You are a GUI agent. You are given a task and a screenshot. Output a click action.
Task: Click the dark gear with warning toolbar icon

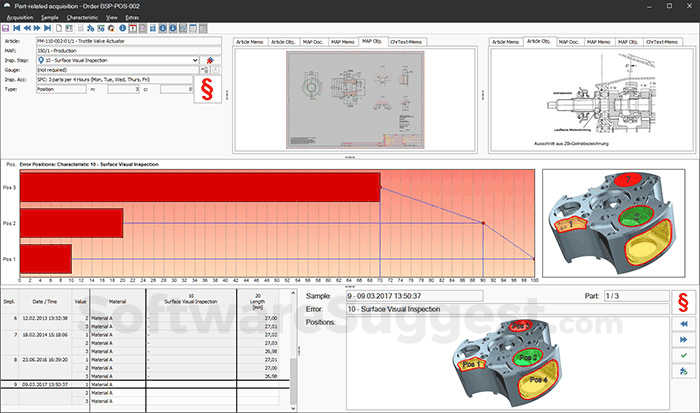pyautogui.click(x=111, y=28)
